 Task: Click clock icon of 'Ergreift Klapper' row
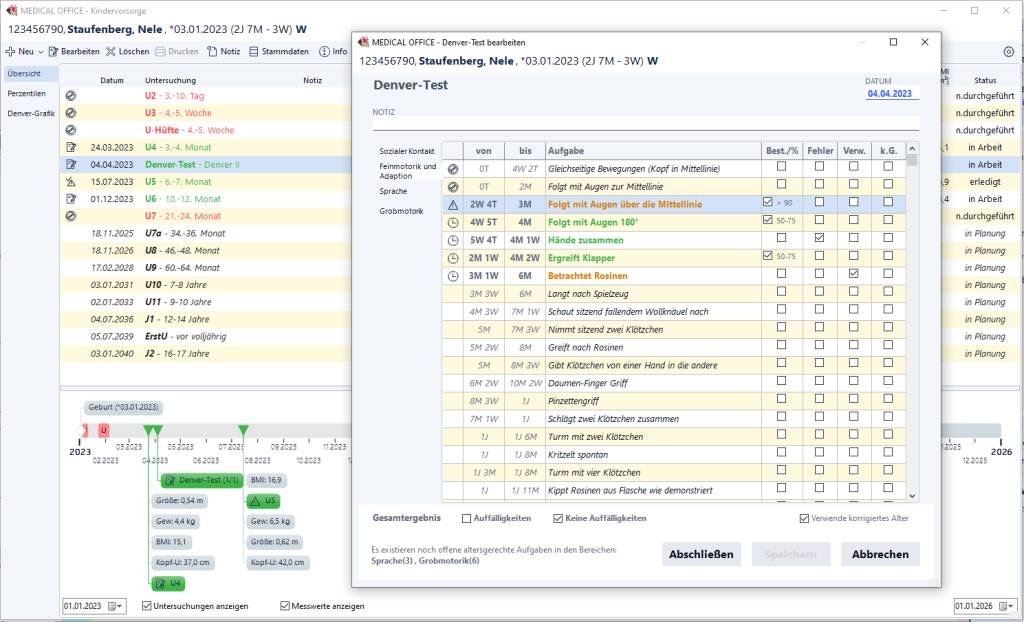[453, 258]
